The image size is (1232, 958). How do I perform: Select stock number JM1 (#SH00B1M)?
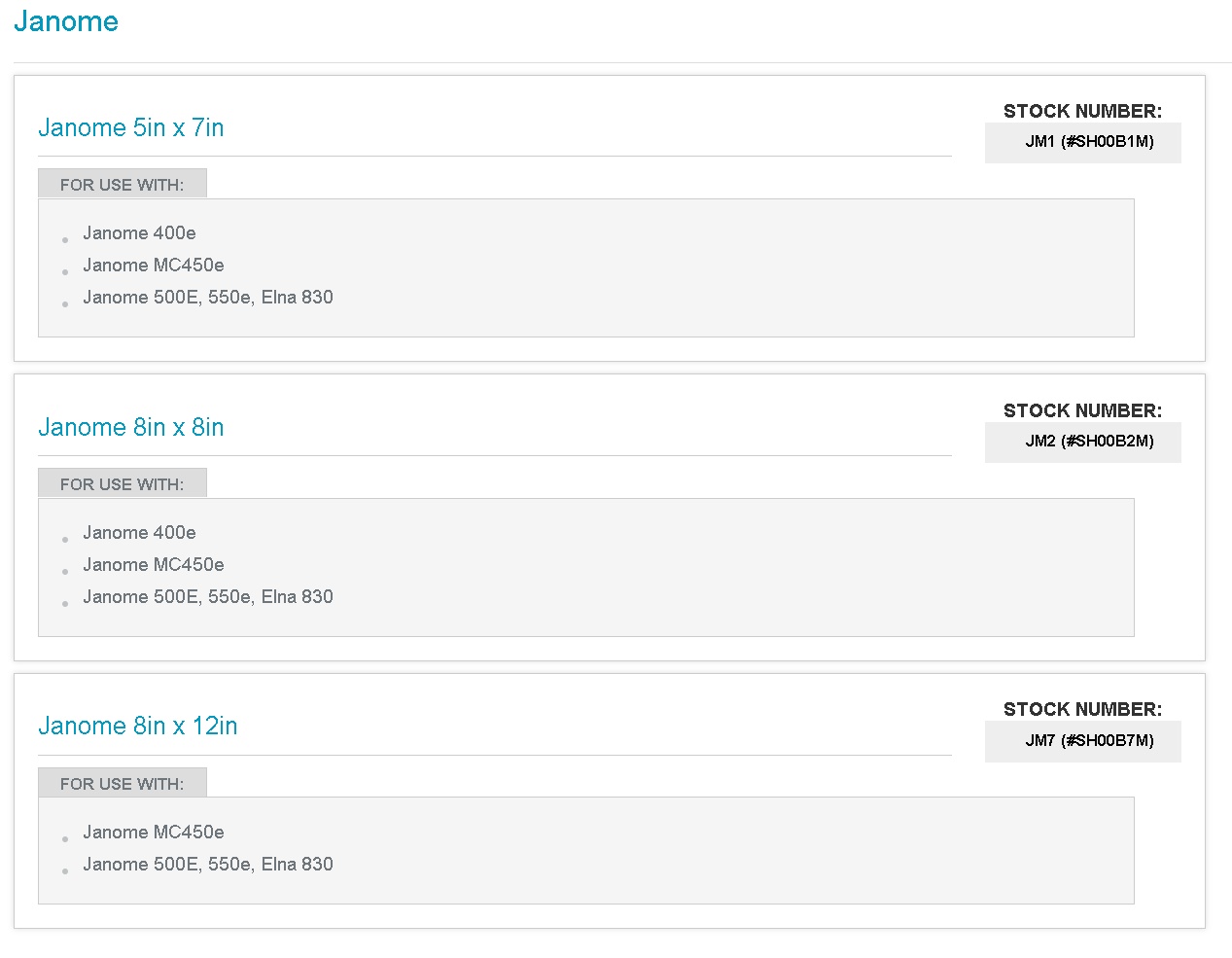click(x=1089, y=142)
